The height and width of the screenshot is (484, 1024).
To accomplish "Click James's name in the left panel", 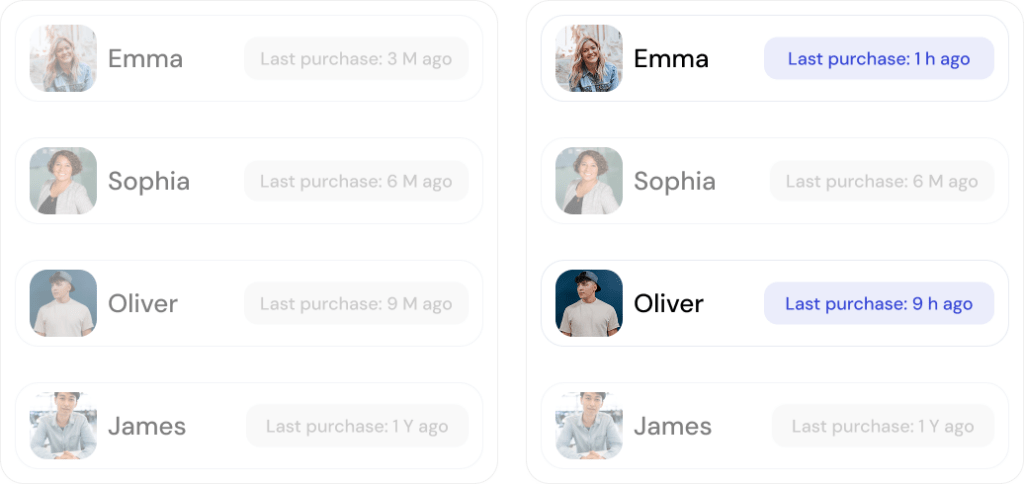I will pyautogui.click(x=146, y=427).
